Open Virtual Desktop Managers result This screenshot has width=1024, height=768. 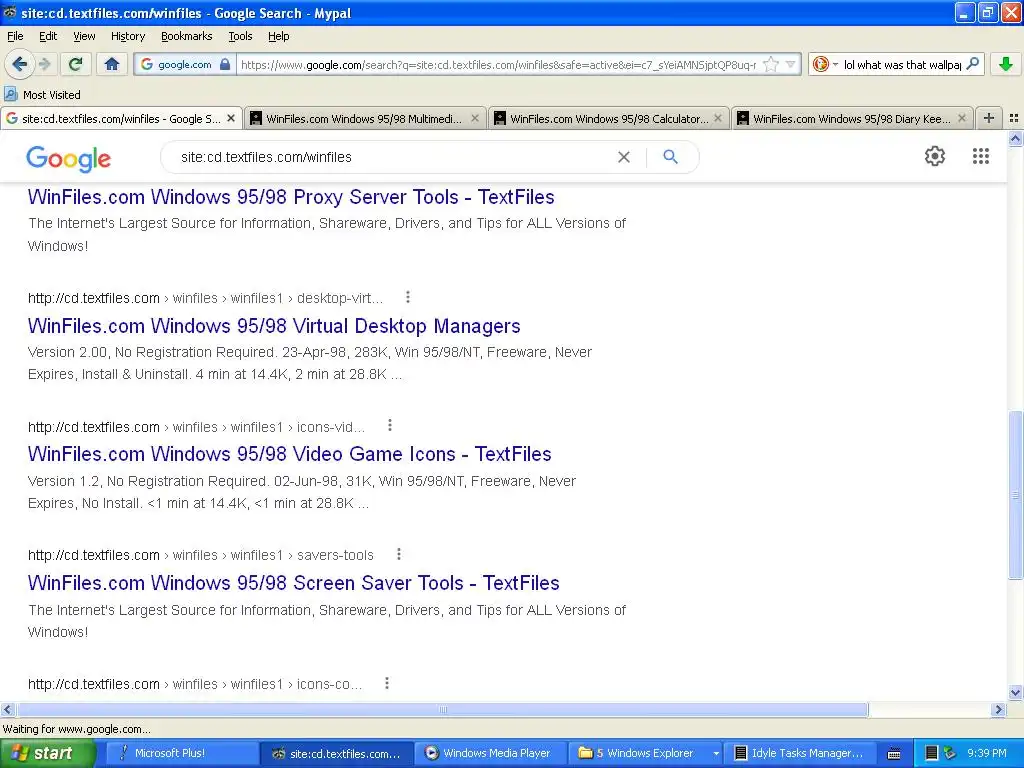click(x=274, y=326)
